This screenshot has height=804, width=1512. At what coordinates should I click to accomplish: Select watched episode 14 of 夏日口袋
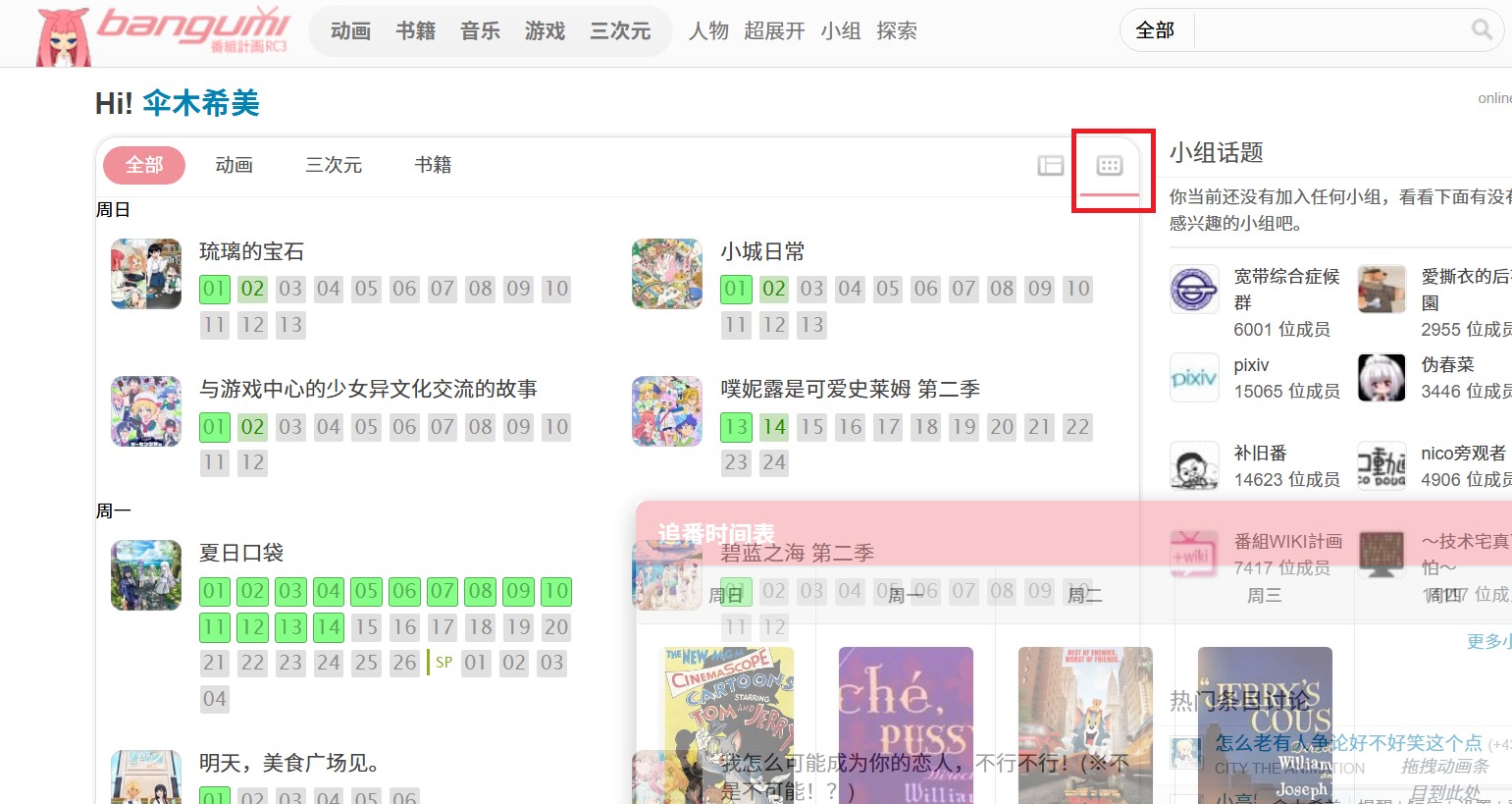coord(329,627)
